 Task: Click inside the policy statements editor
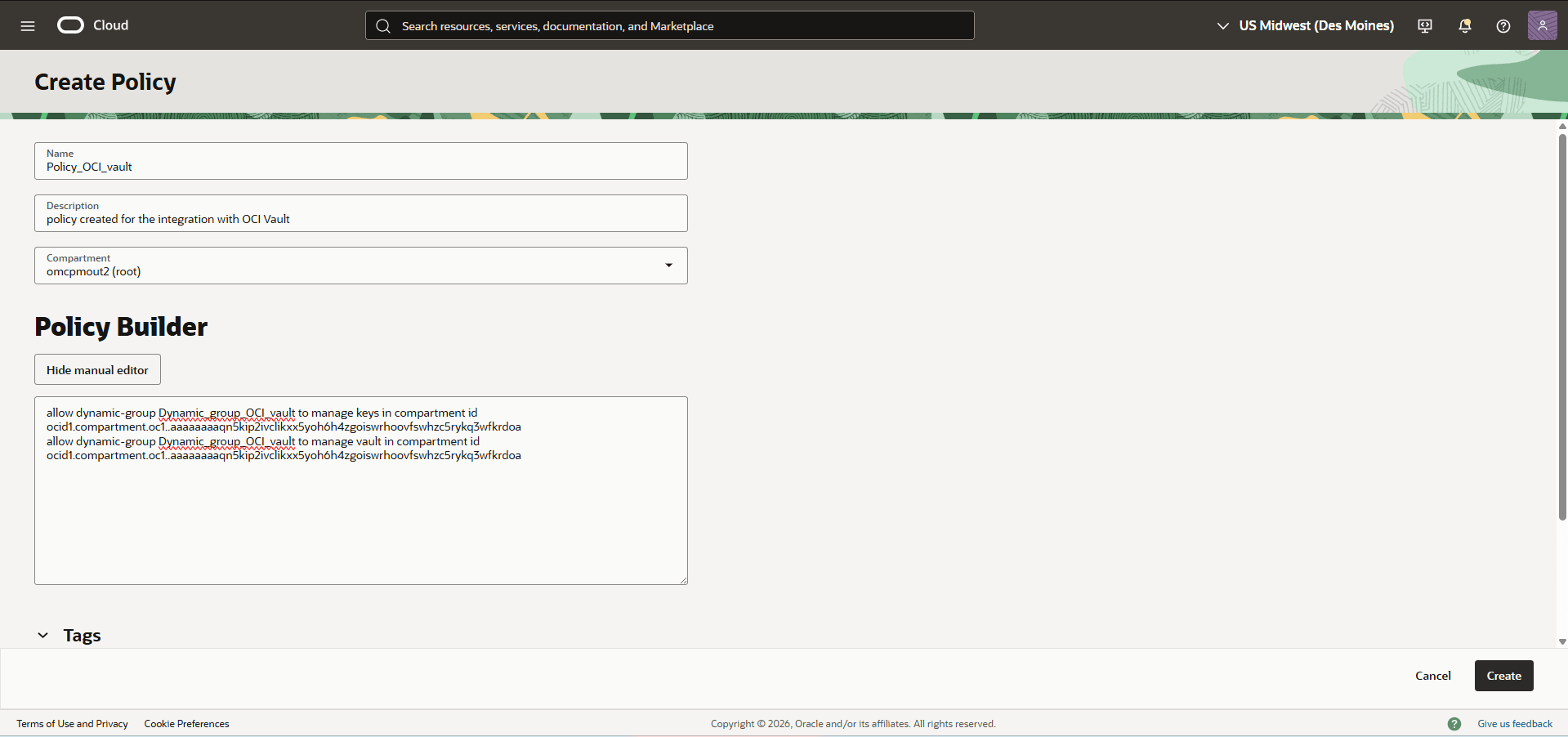tap(361, 491)
